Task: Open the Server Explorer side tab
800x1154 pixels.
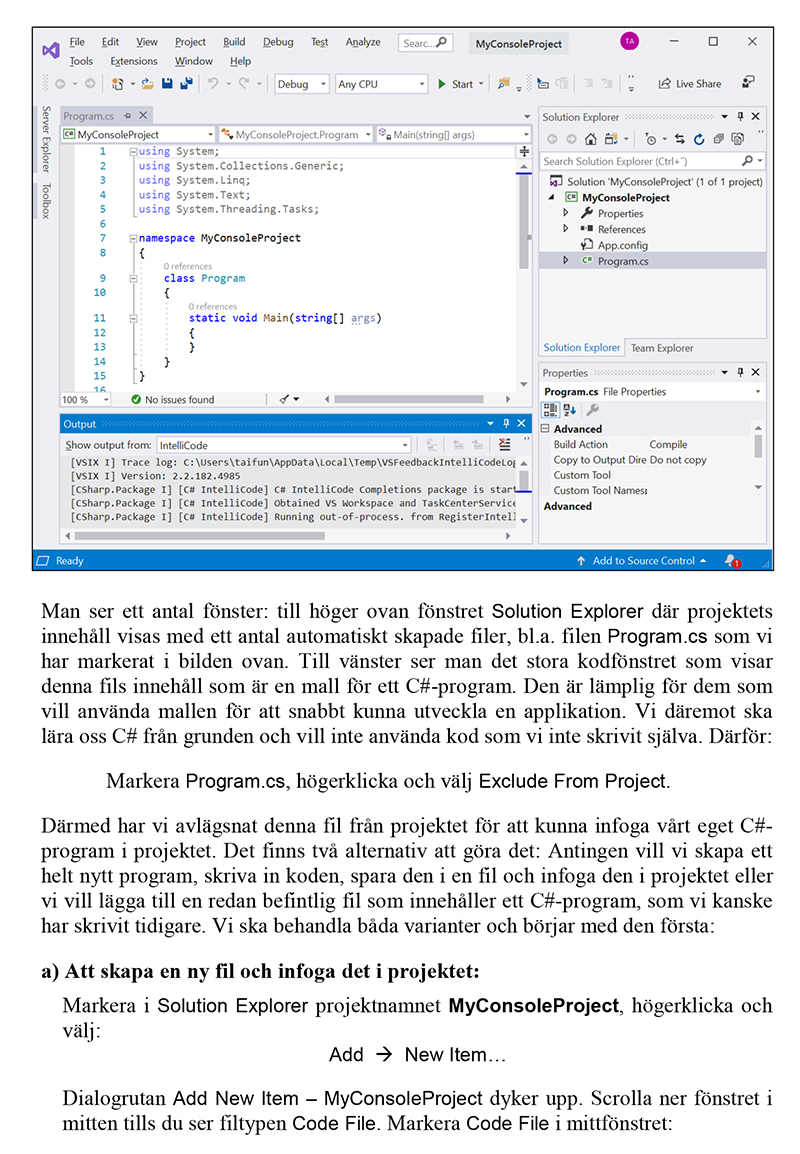Action: point(46,139)
